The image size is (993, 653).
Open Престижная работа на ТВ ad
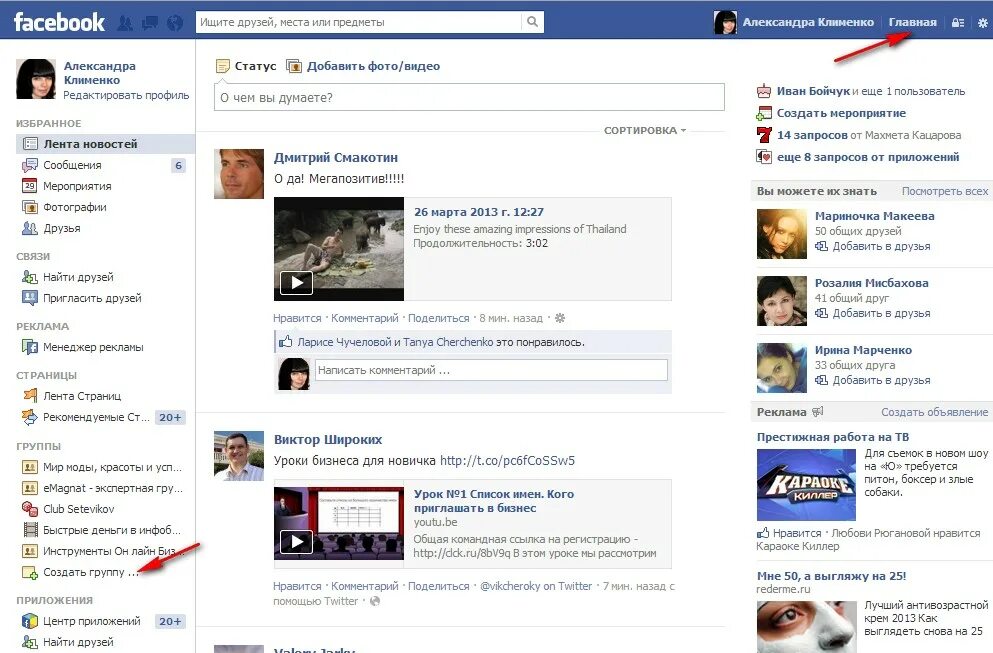[x=833, y=437]
